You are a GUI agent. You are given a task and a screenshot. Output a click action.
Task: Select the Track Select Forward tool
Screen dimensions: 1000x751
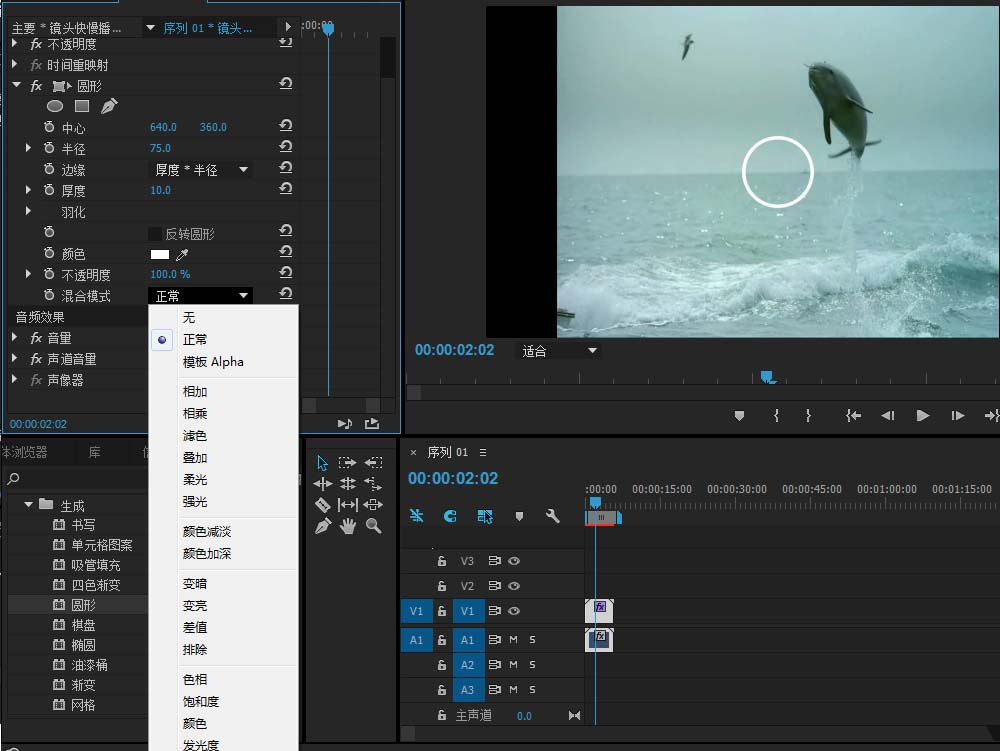[x=347, y=462]
